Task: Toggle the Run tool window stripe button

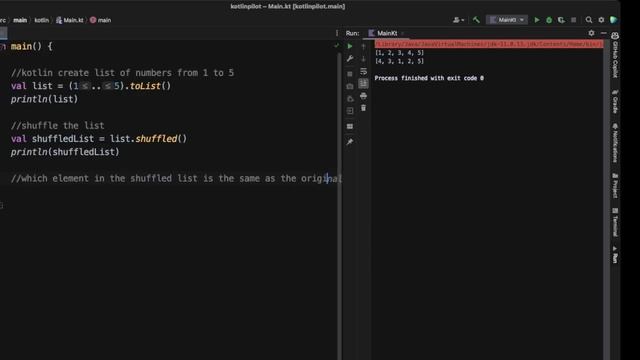Action: 615,254
